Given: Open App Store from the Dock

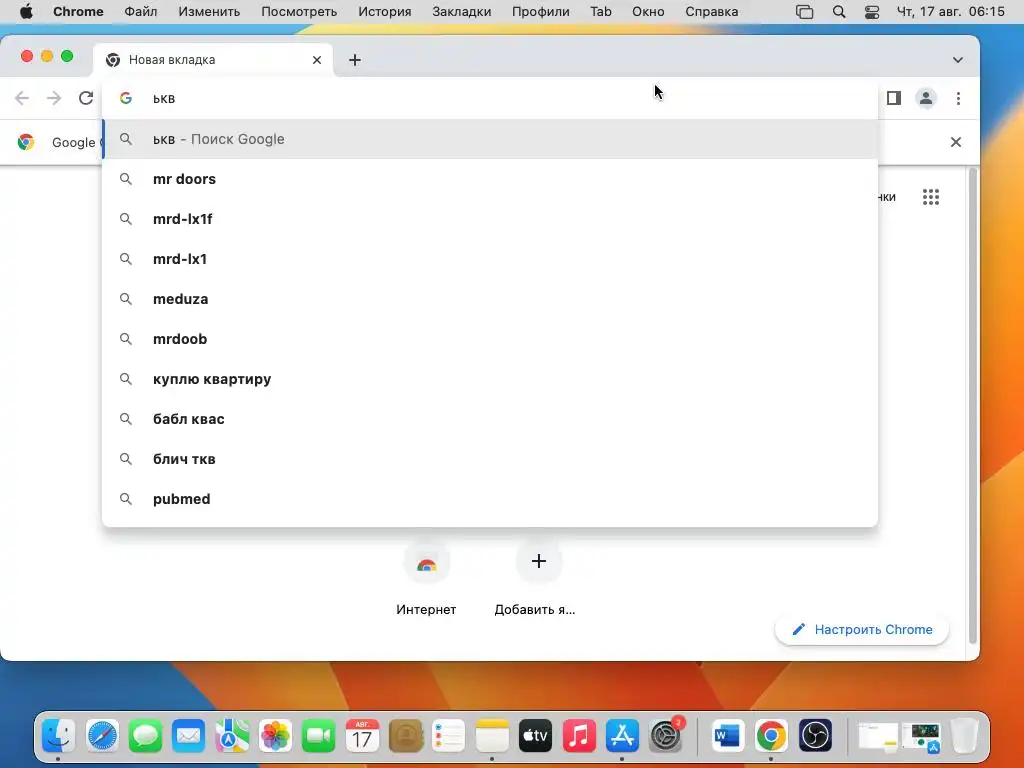Looking at the screenshot, I should [622, 736].
